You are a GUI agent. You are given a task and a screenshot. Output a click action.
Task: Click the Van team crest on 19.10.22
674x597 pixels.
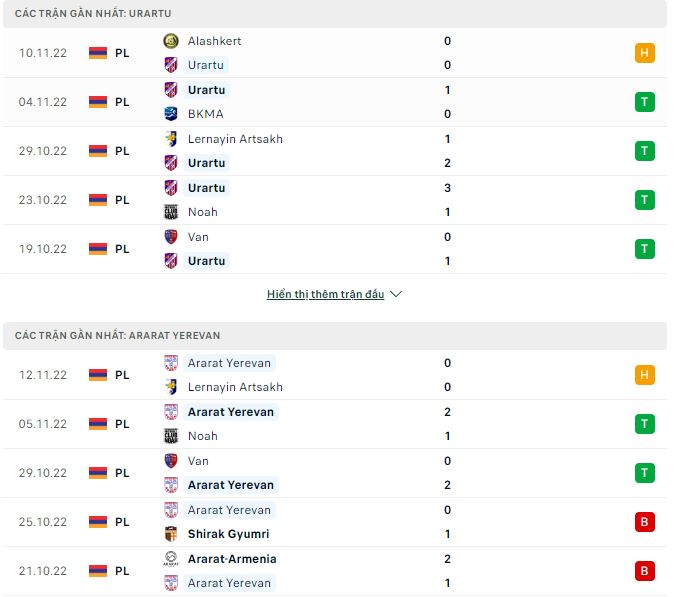pos(171,237)
